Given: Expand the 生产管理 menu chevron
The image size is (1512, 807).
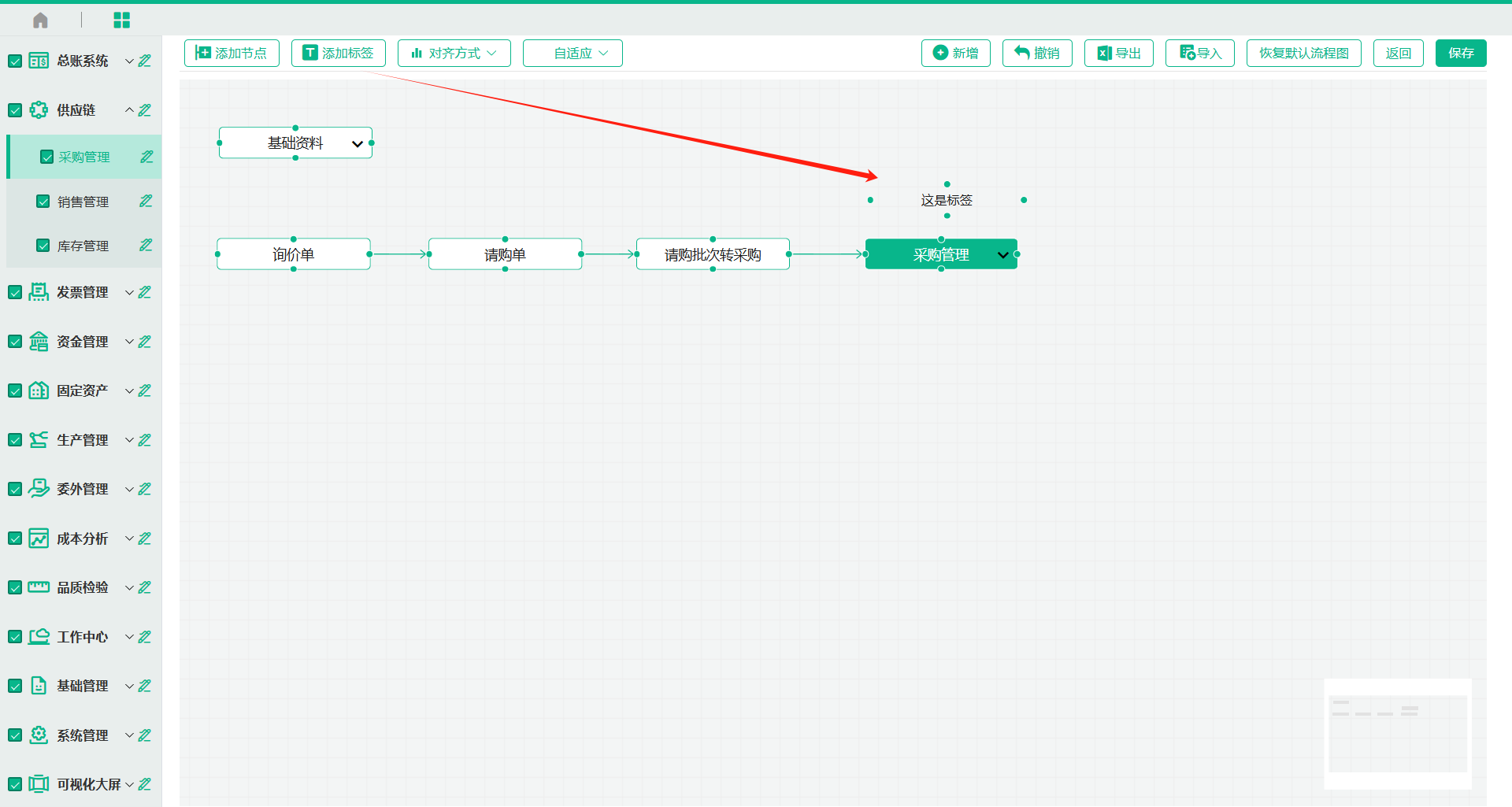Looking at the screenshot, I should (x=129, y=440).
